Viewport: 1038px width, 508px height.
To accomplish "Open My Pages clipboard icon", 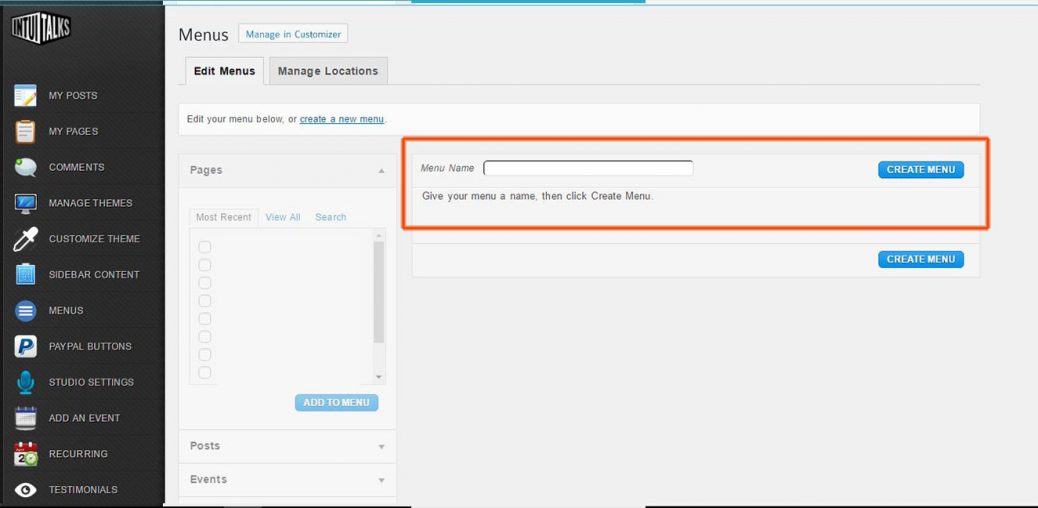I will [26, 131].
